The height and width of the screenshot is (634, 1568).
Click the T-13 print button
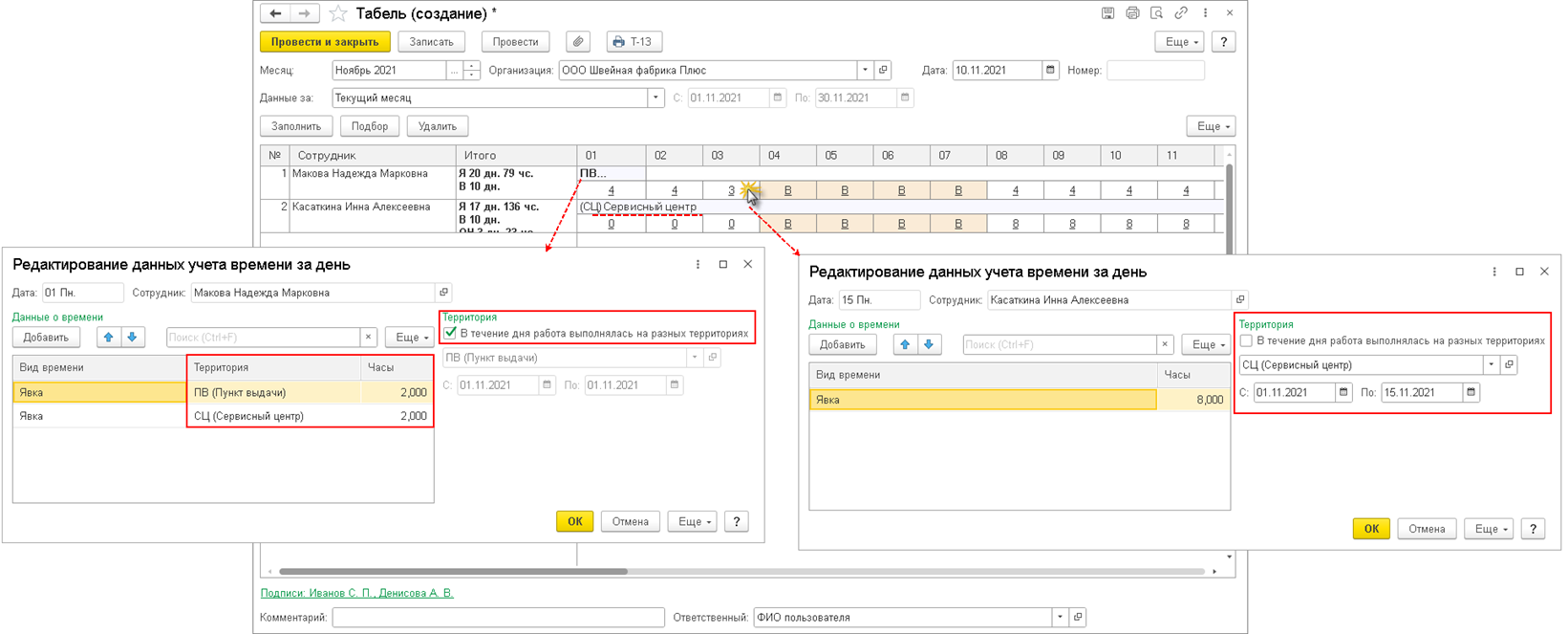pyautogui.click(x=634, y=42)
